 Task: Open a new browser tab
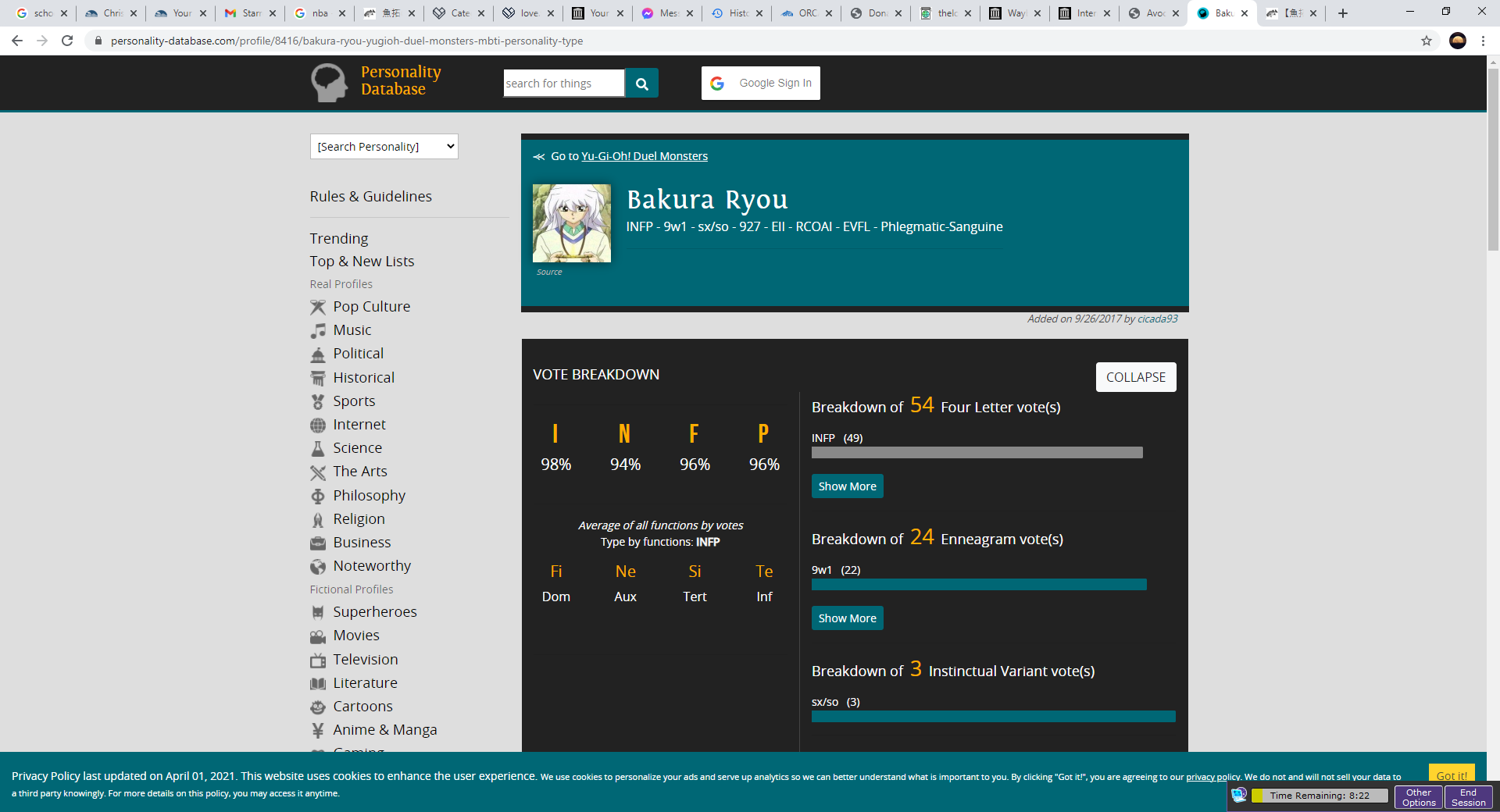(1343, 13)
